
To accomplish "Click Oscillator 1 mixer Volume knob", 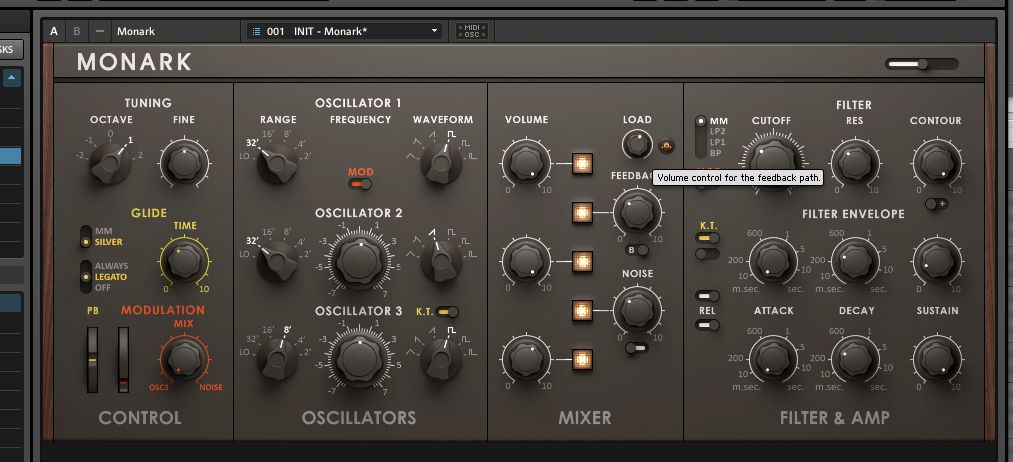I will (x=526, y=162).
